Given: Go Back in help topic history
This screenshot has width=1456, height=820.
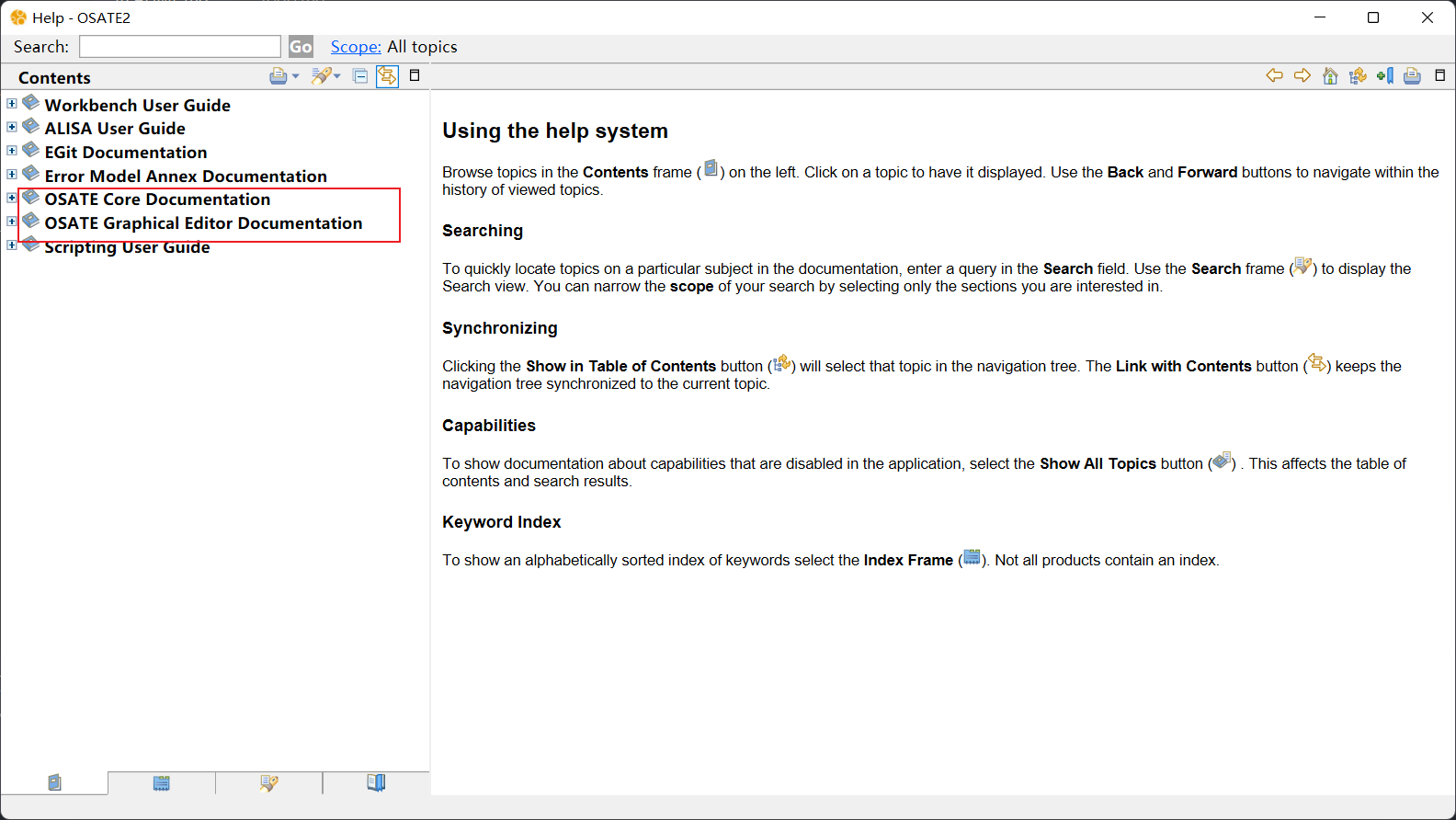Looking at the screenshot, I should click(1274, 75).
